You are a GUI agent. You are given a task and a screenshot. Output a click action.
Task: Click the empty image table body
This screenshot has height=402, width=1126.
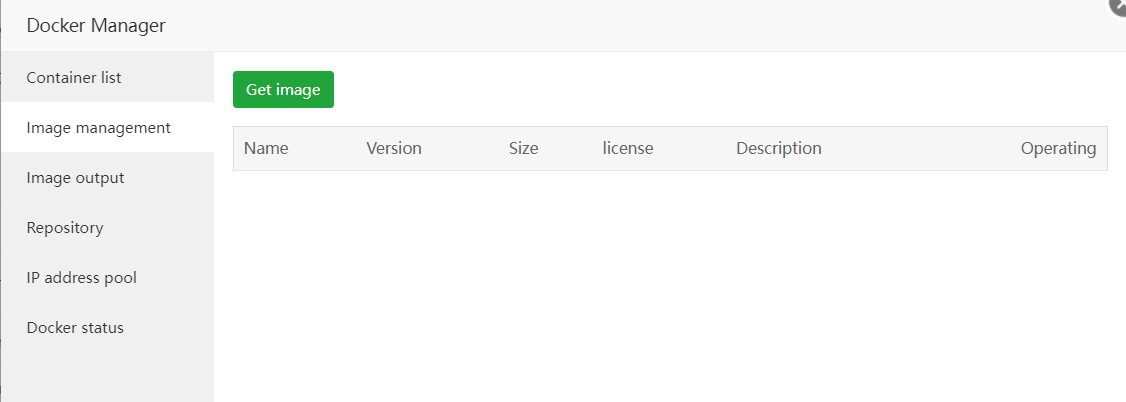click(x=670, y=280)
